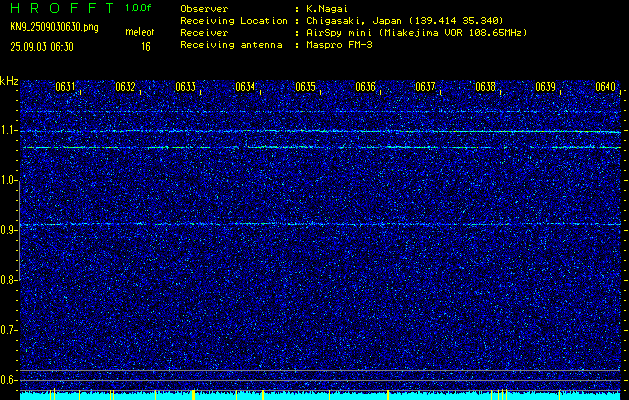629x400 pixels.
Task: Click the kHz axis unit label
Action: coord(9,81)
